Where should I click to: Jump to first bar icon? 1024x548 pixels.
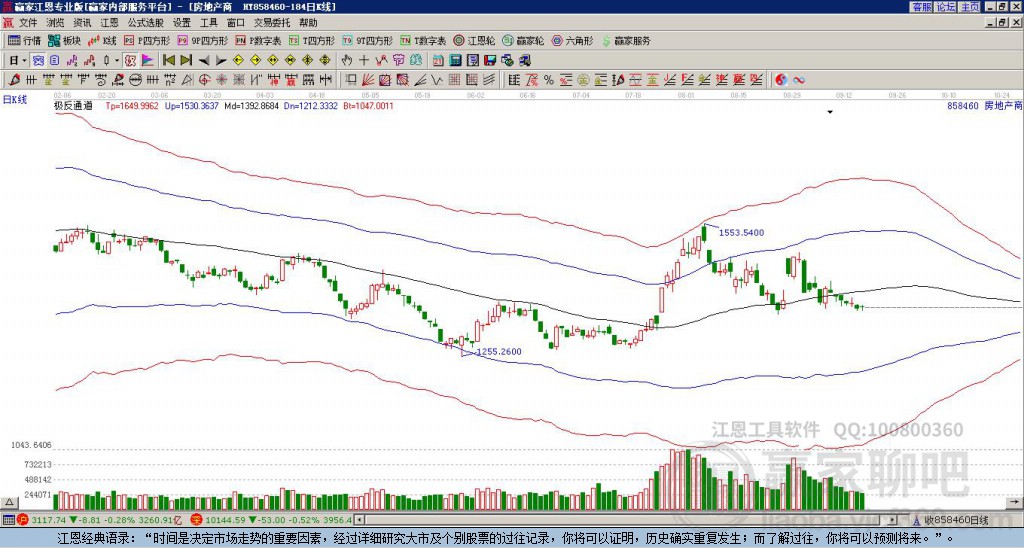click(168, 60)
